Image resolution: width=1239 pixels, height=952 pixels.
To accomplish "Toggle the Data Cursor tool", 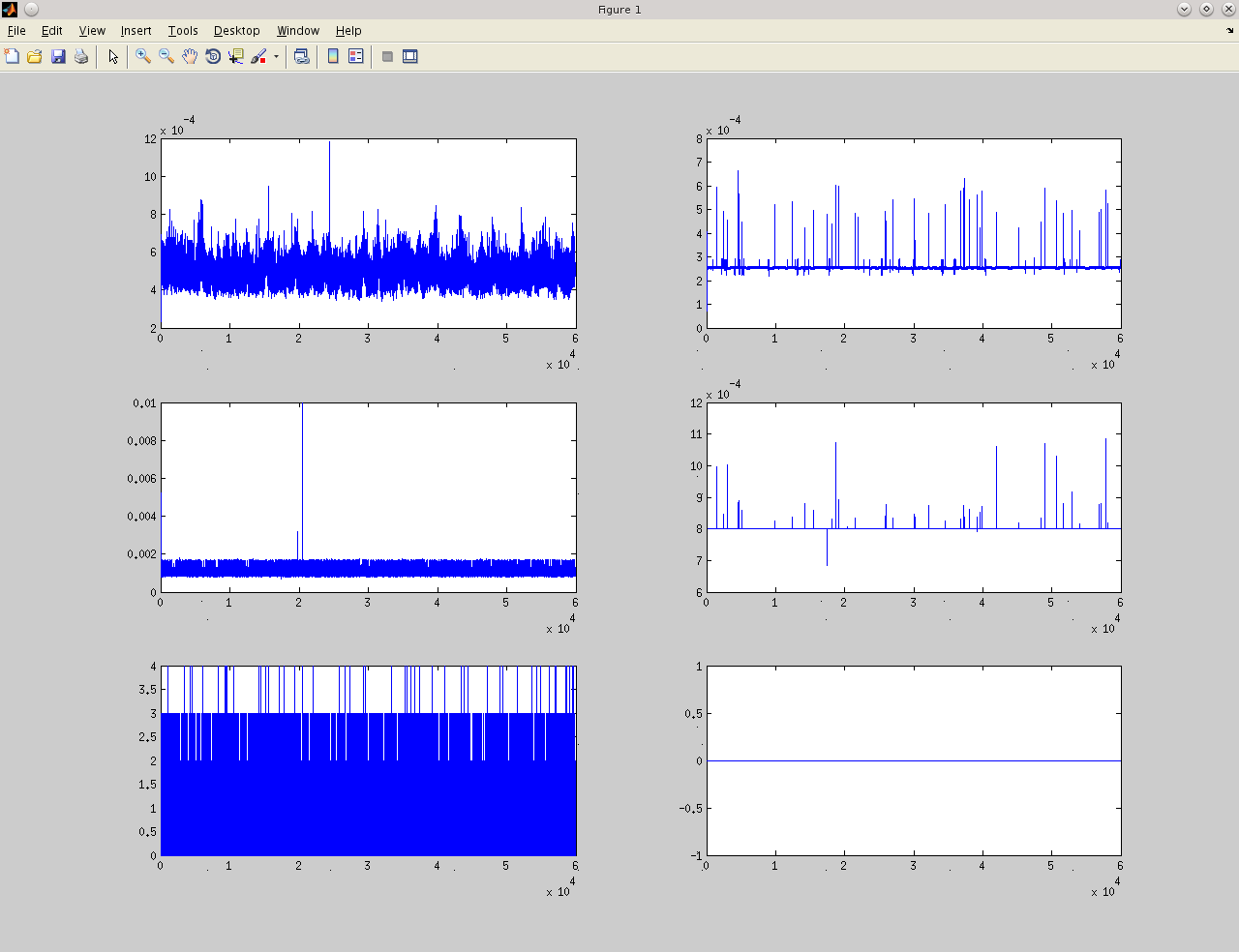I will point(236,56).
